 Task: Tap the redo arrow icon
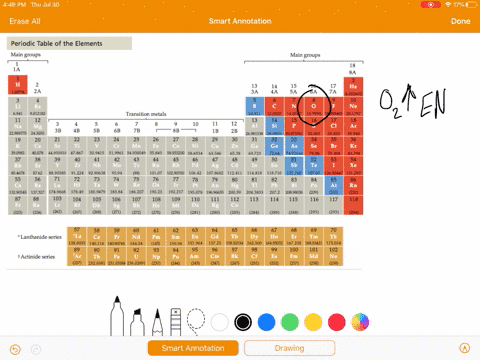point(35,349)
